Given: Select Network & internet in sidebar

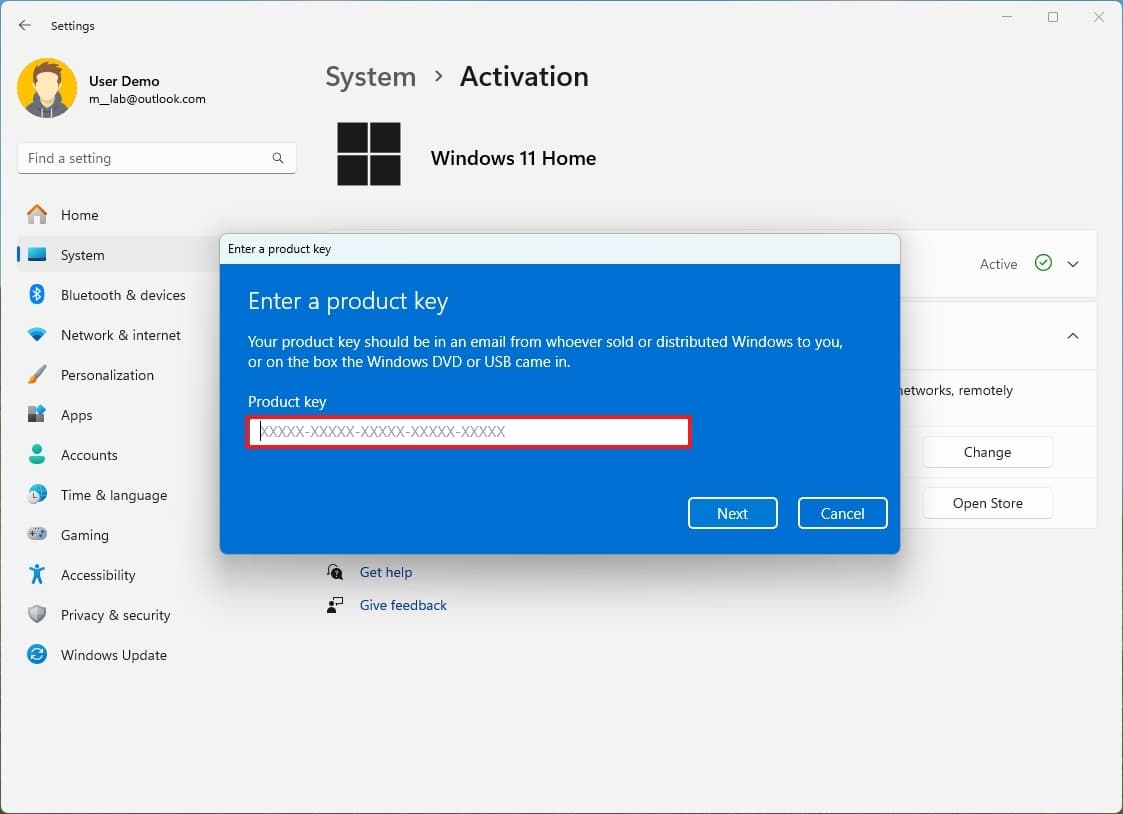Looking at the screenshot, I should tap(122, 335).
